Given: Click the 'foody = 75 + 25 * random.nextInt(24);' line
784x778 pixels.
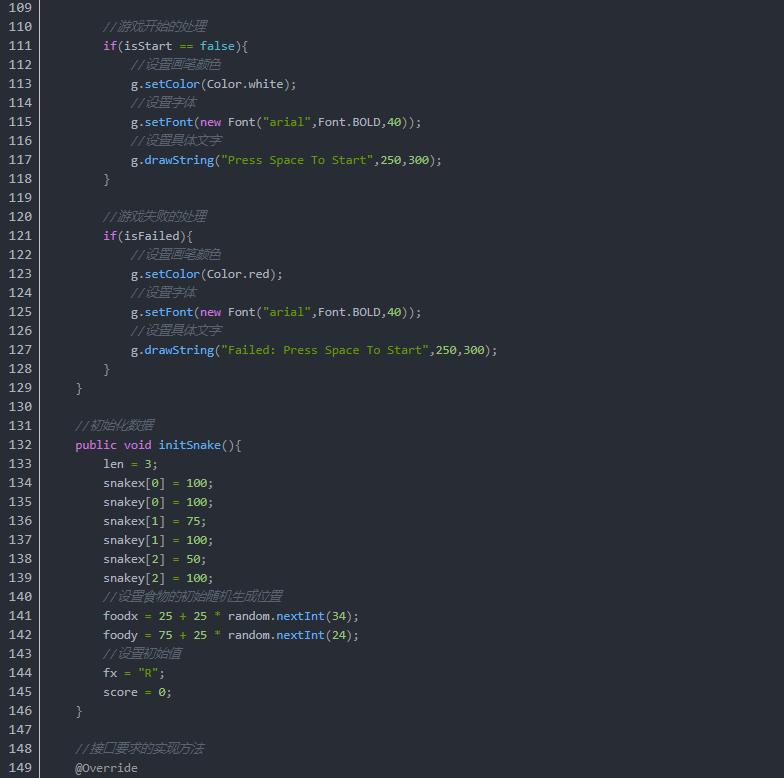Looking at the screenshot, I should [x=231, y=635].
